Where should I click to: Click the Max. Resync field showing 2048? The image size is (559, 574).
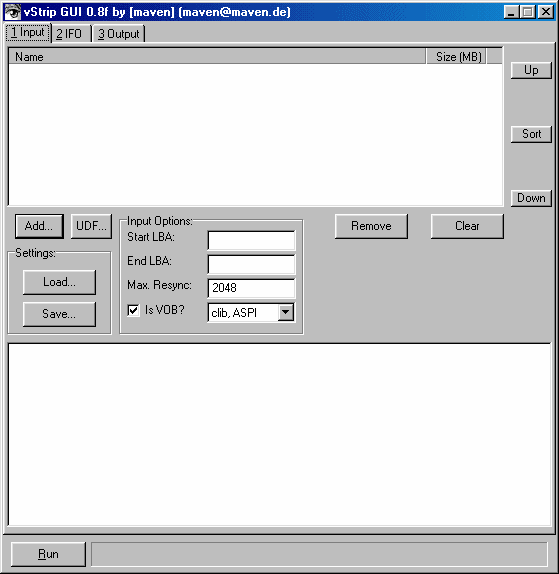[x=251, y=288]
